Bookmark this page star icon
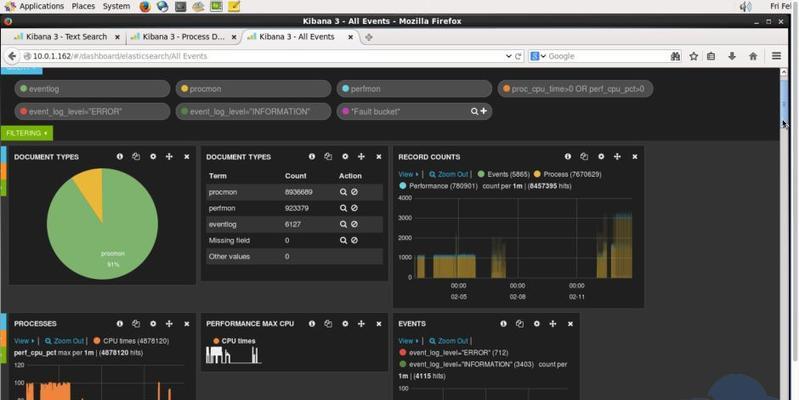This screenshot has width=799, height=400. click(x=694, y=56)
